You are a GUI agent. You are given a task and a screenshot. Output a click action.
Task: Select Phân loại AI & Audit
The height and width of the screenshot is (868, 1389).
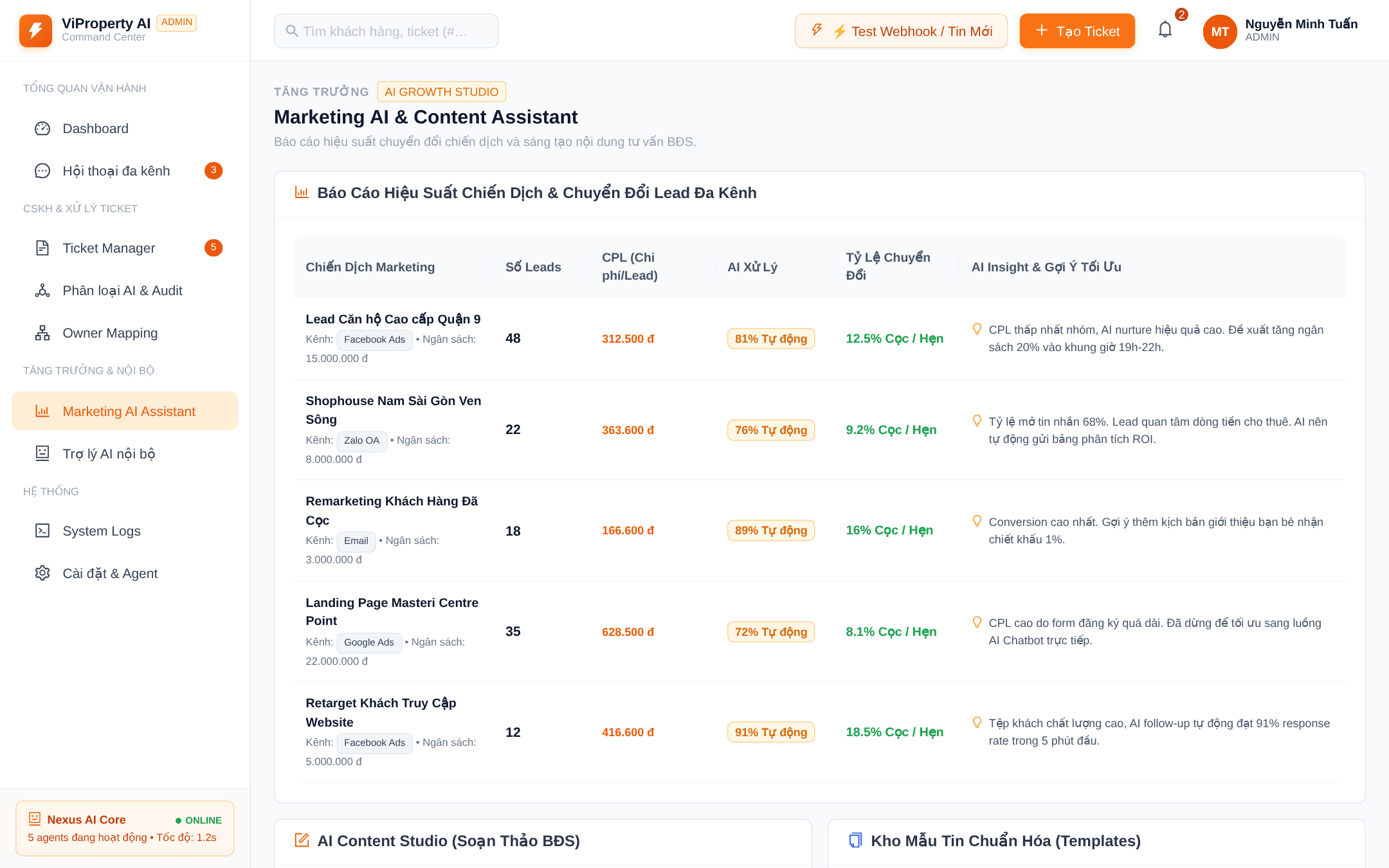point(125,291)
